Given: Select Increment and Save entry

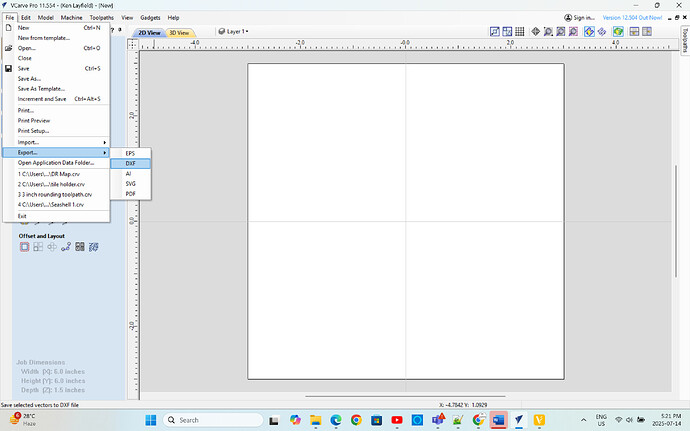Looking at the screenshot, I should click(56, 99).
